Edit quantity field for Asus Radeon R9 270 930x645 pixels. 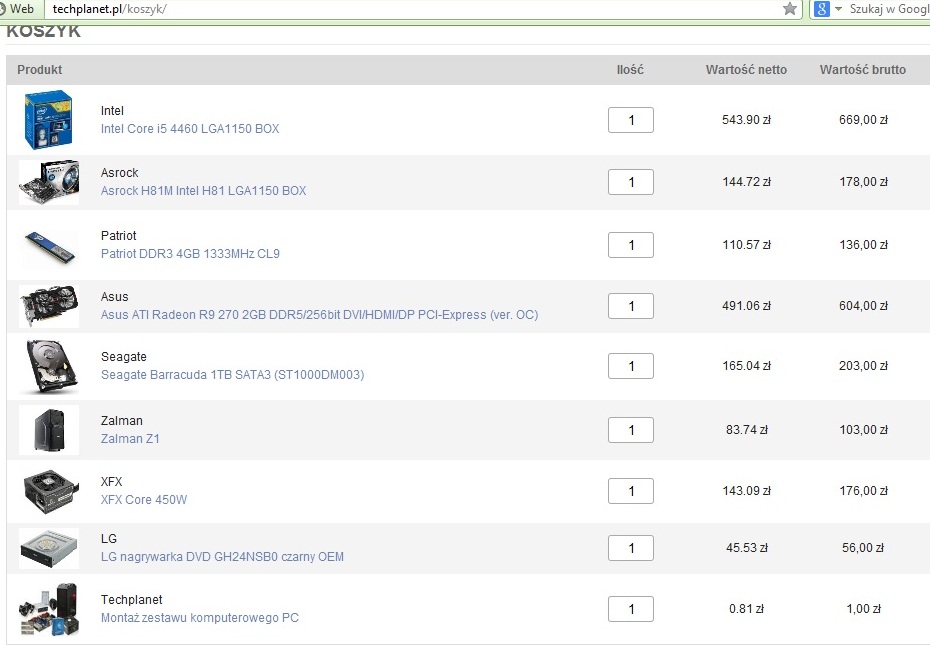630,306
